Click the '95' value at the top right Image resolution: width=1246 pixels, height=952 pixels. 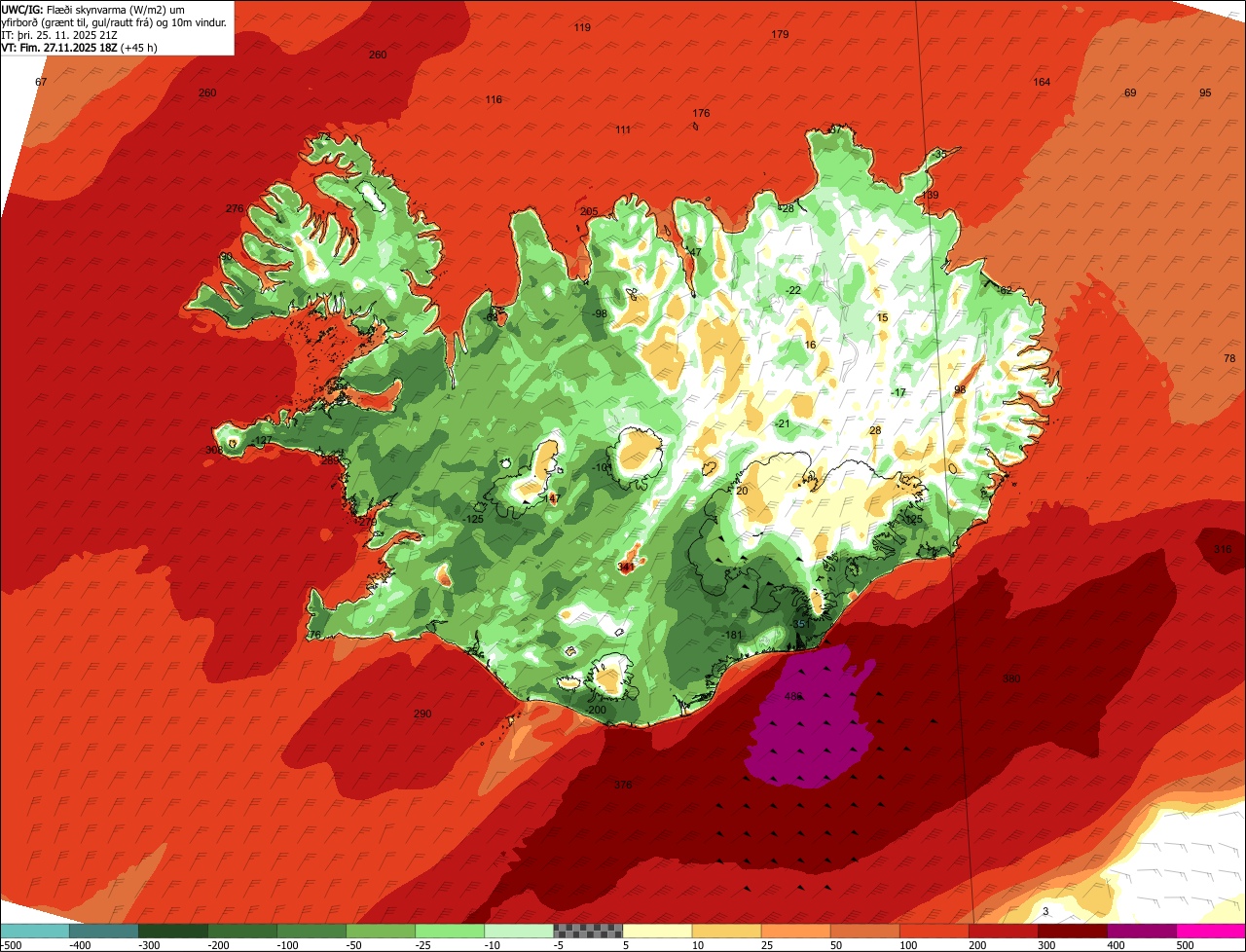(x=1205, y=92)
